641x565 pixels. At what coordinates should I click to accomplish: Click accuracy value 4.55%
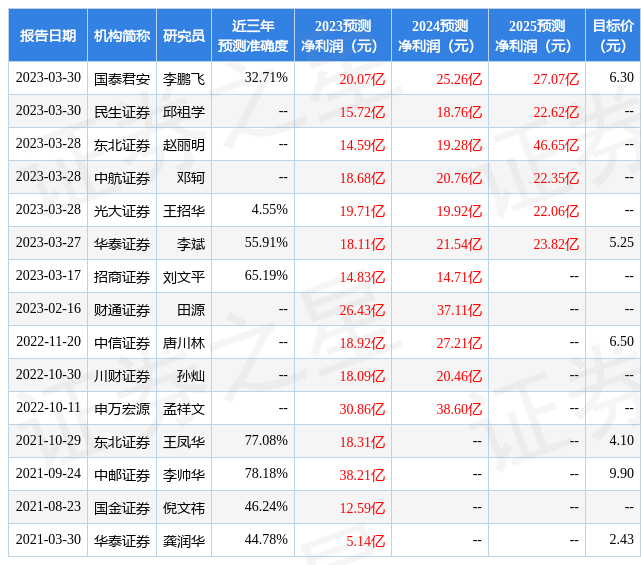[x=269, y=209]
